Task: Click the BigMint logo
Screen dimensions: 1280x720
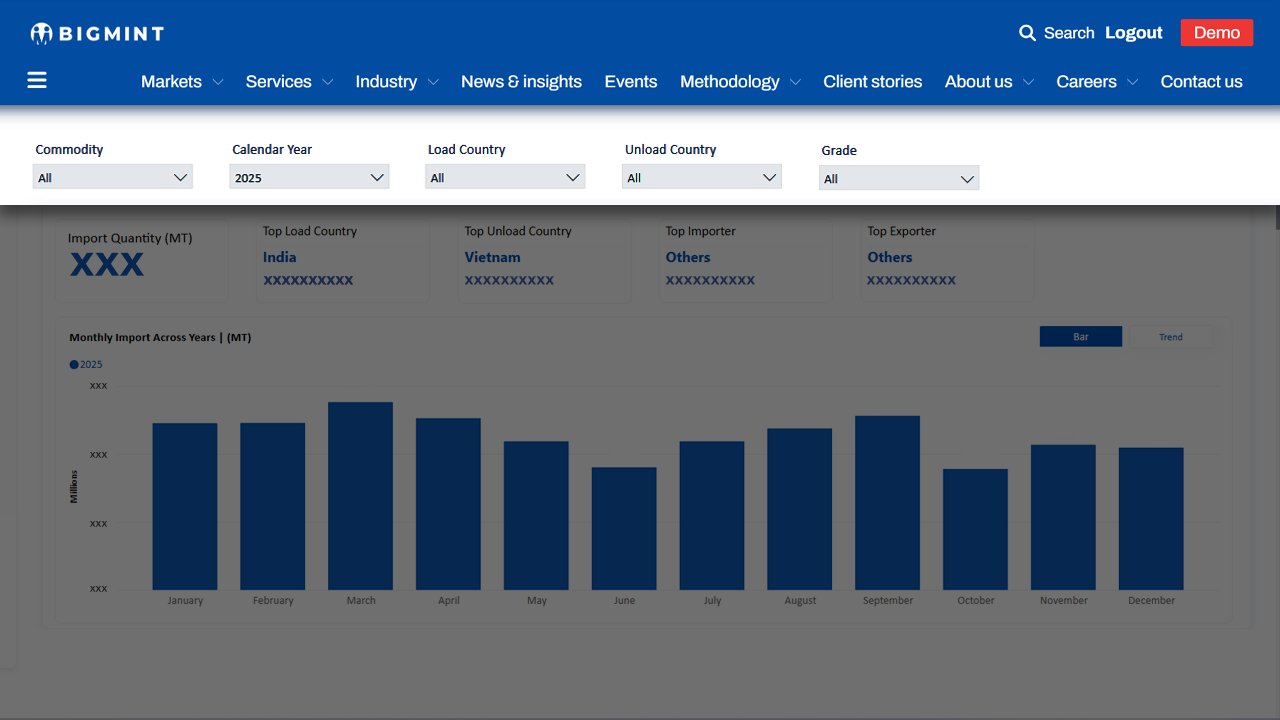Action: 97,34
